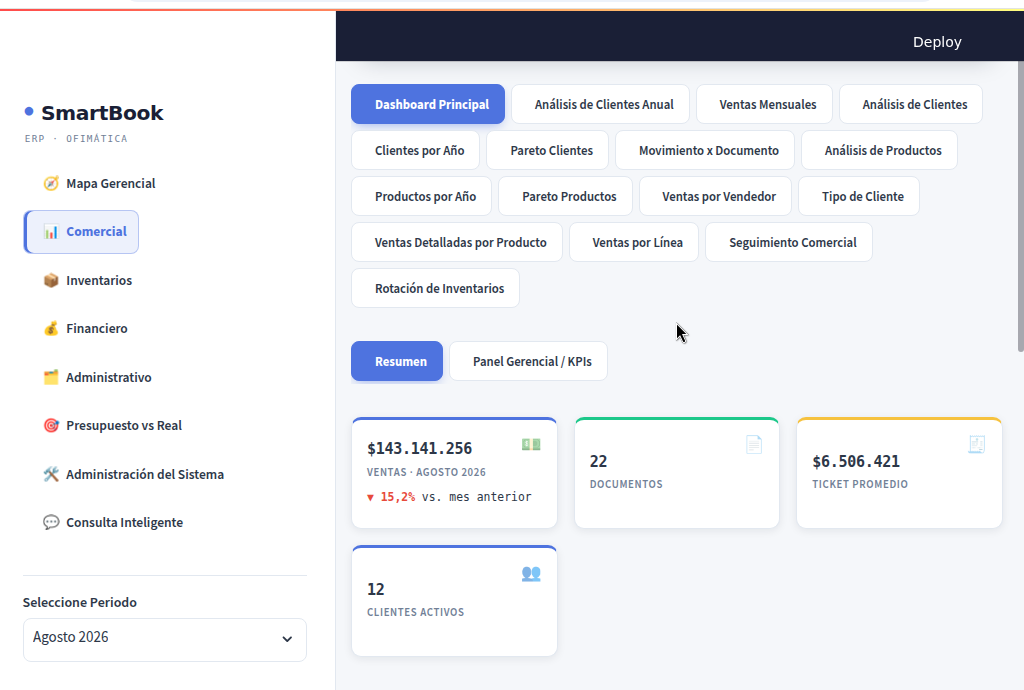Click the Deploy button in the header
1024x690 pixels.
coord(937,42)
